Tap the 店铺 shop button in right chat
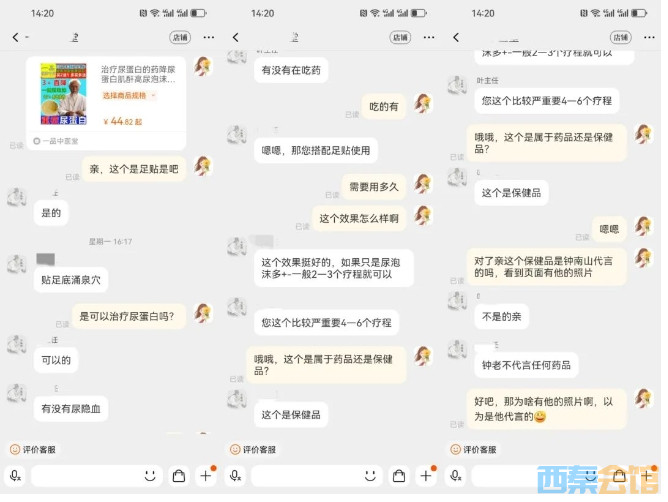 pos(621,38)
